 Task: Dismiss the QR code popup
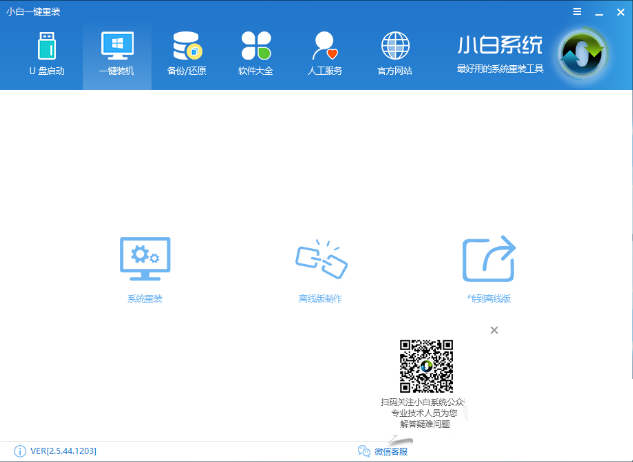[494, 330]
